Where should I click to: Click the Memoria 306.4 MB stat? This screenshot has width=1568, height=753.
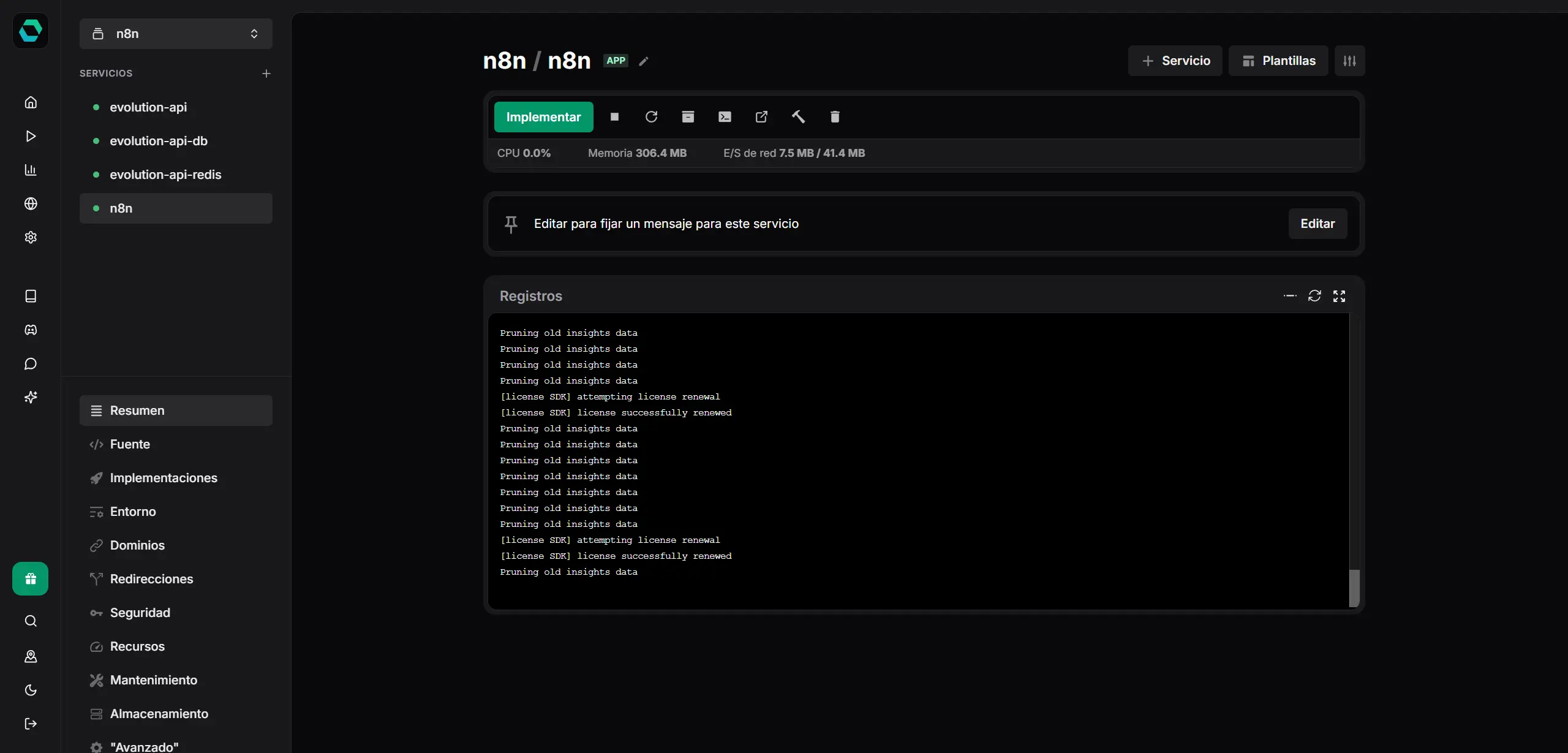tap(637, 153)
